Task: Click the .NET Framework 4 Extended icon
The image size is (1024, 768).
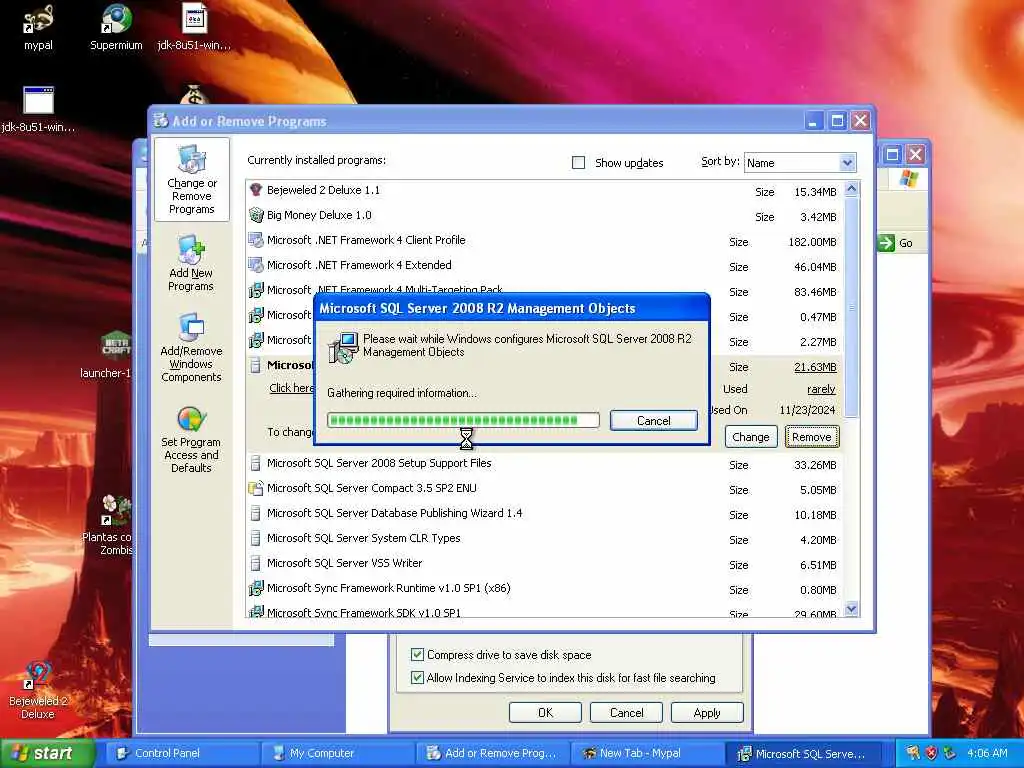Action: [255, 264]
